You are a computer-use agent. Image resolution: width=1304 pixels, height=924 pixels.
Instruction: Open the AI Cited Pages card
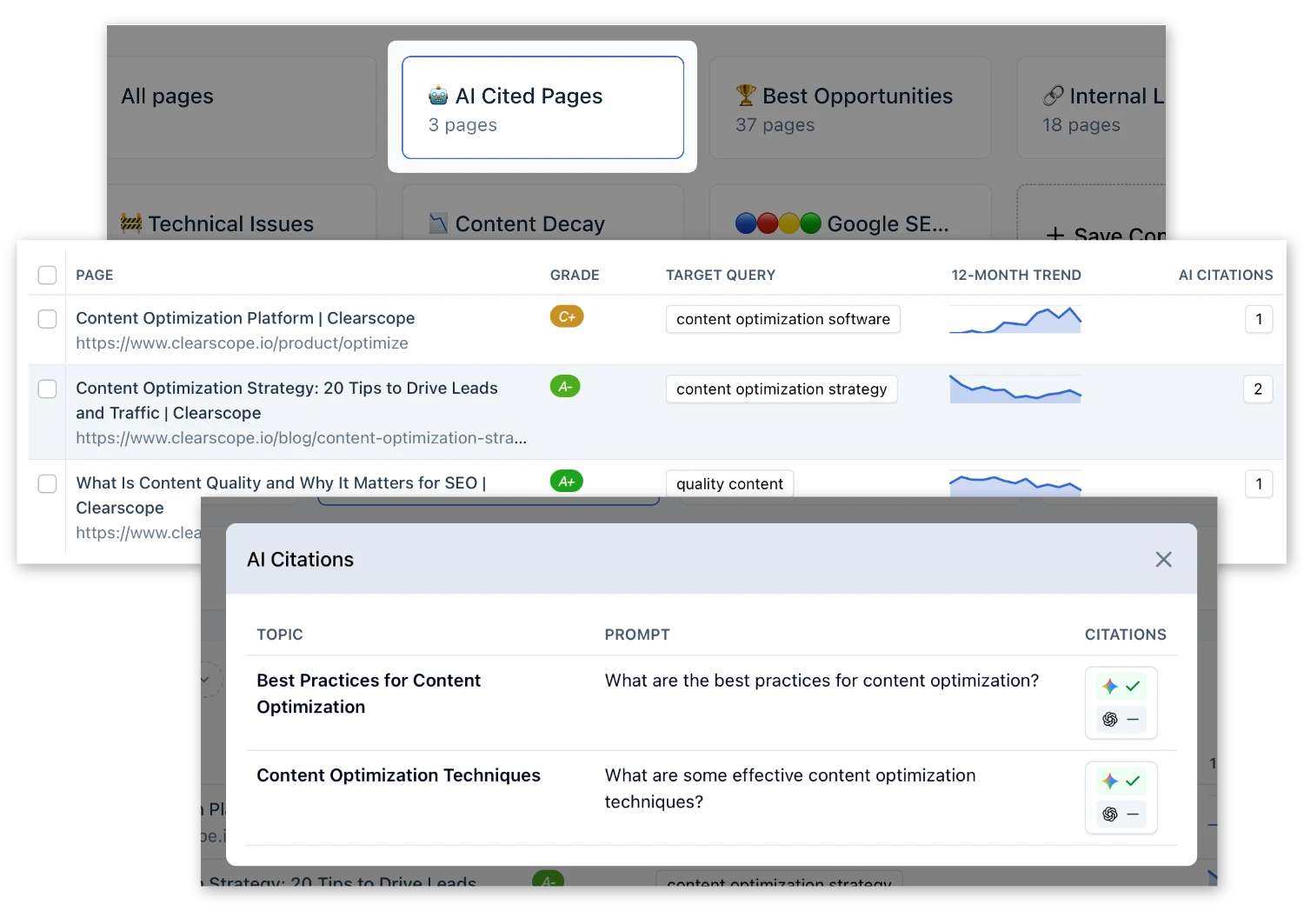point(542,108)
